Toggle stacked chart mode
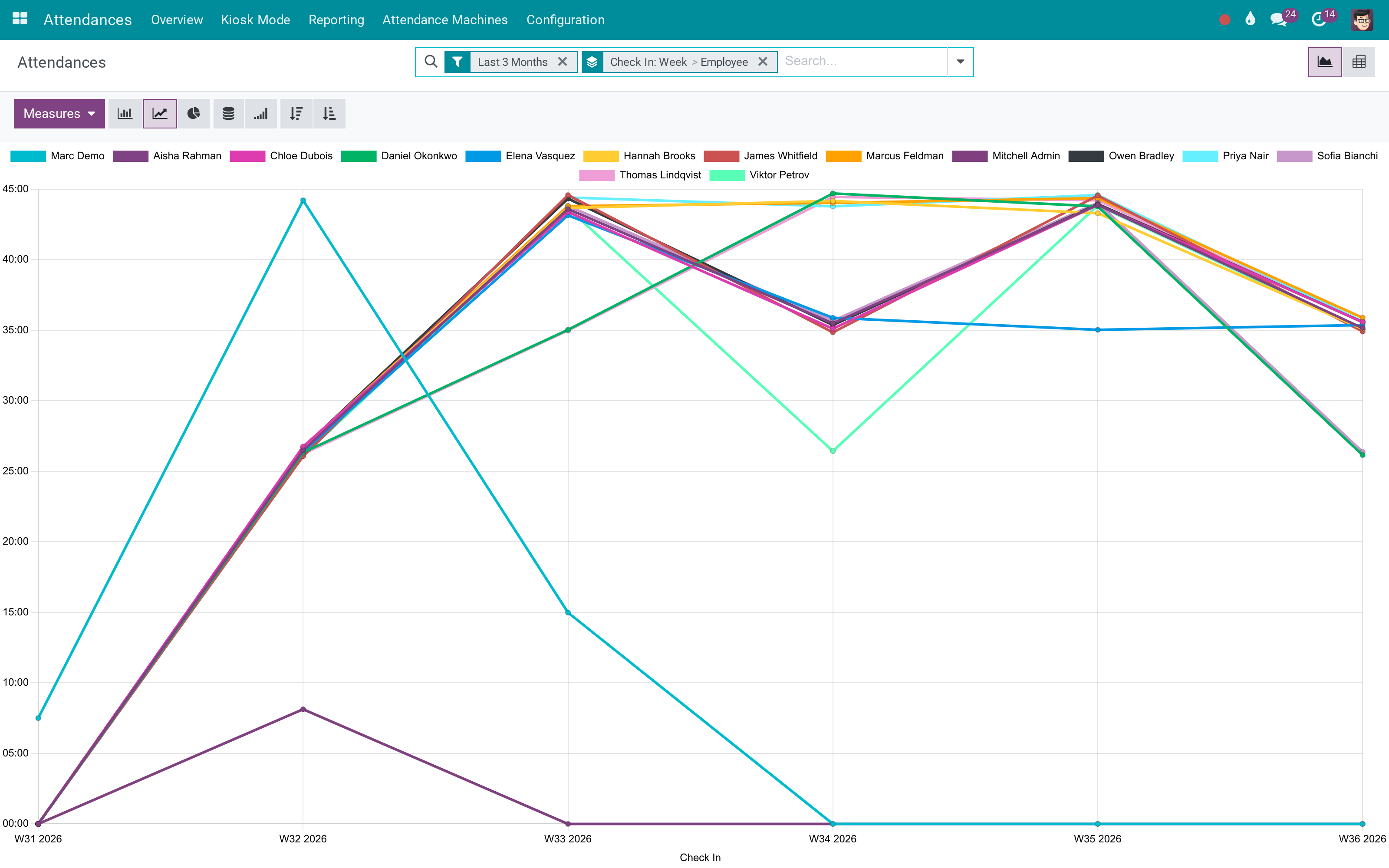The height and width of the screenshot is (868, 1389). 228,114
